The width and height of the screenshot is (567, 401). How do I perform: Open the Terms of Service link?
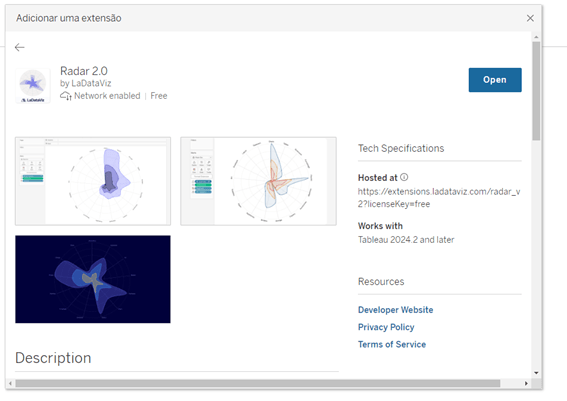pos(392,344)
